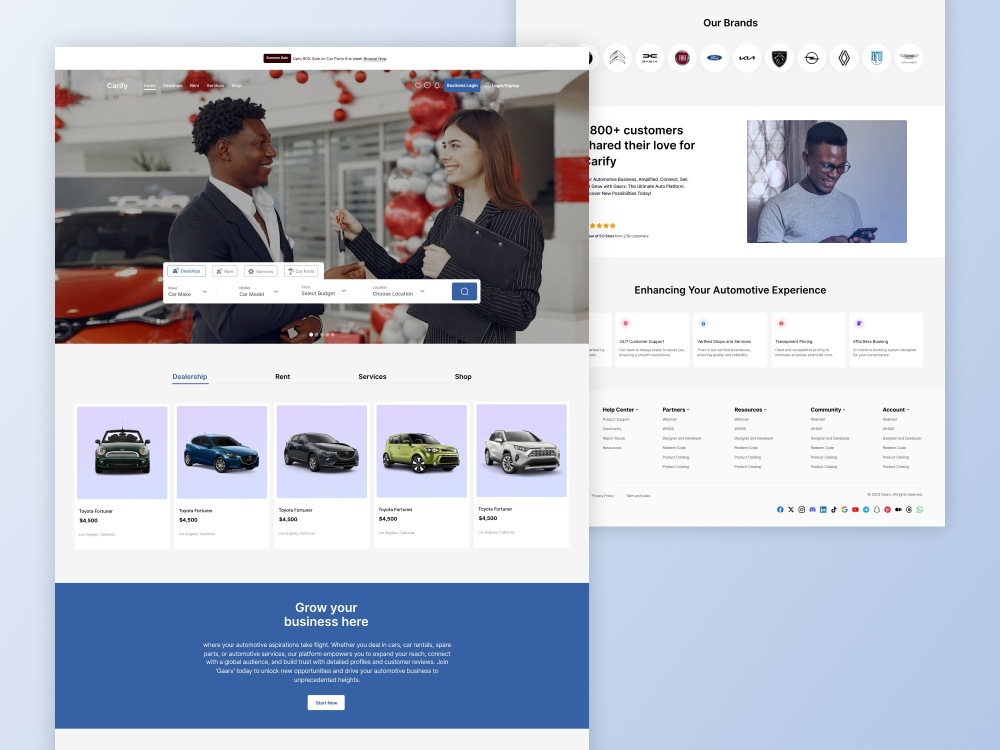The height and width of the screenshot is (750, 1000).
Task: Collapse the Help Center footer section
Action: click(620, 409)
